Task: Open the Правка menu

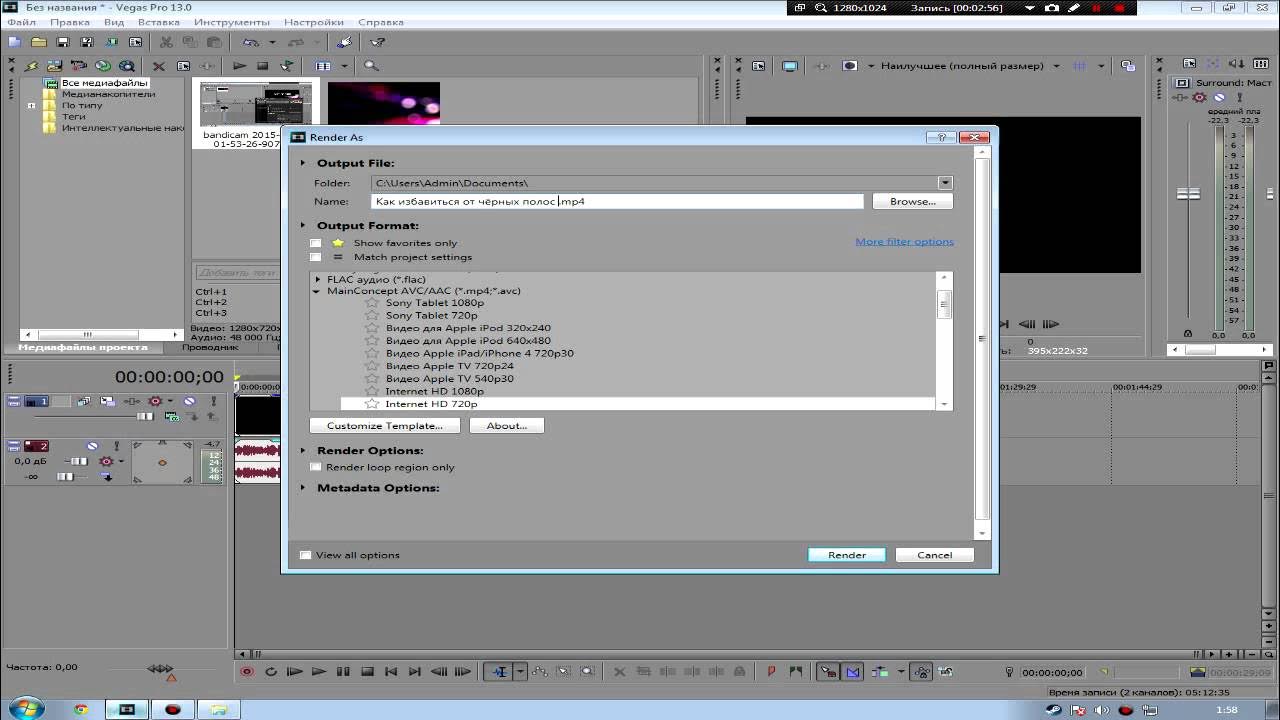Action: (70, 22)
